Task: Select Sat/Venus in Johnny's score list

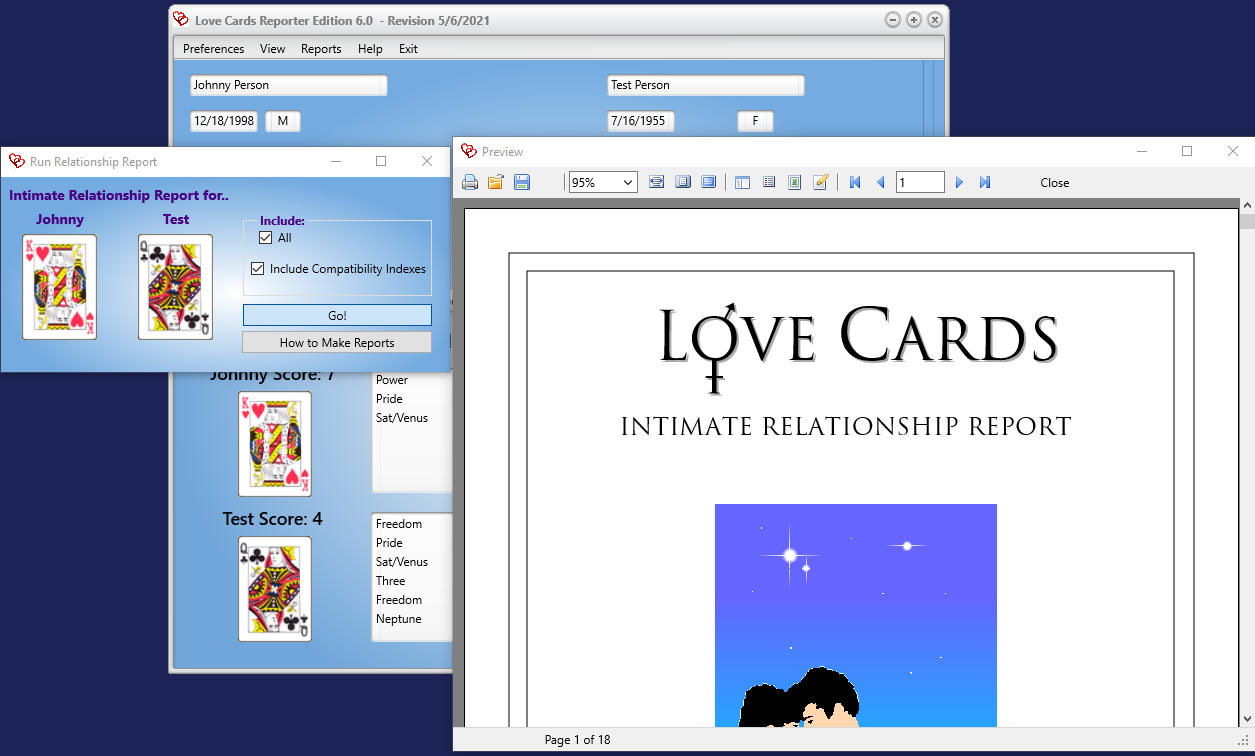Action: coord(402,418)
